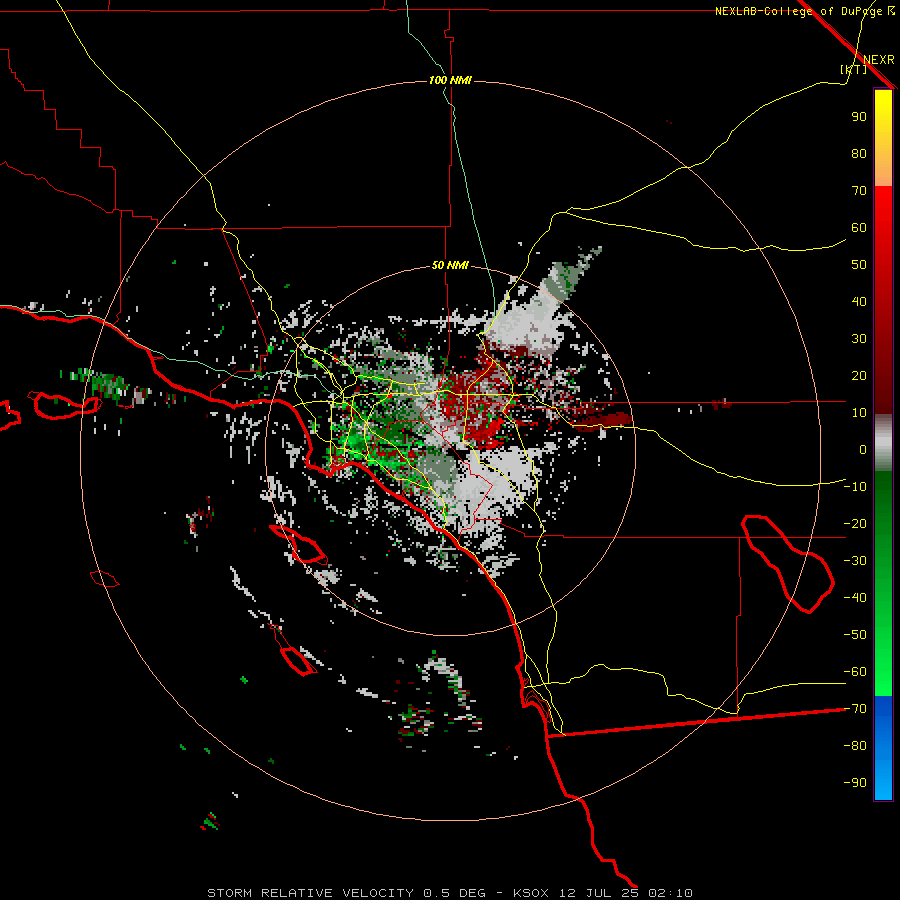900x900 pixels.
Task: Click the 12 JUL 25 date in footer
Action: pos(599,893)
